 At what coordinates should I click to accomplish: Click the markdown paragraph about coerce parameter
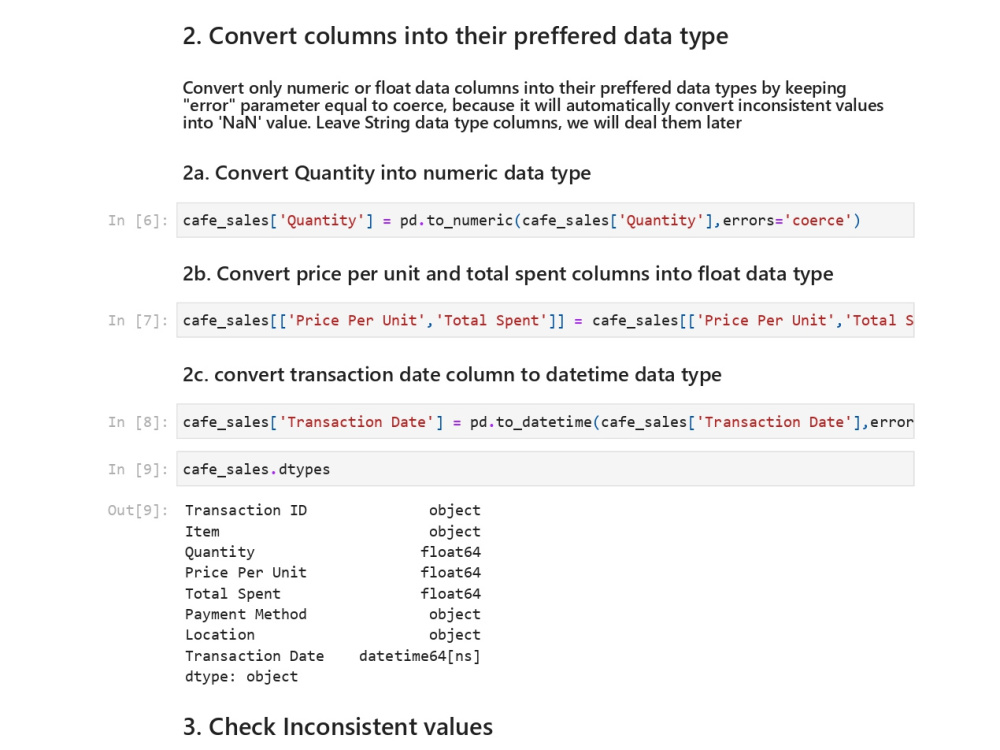(x=533, y=105)
